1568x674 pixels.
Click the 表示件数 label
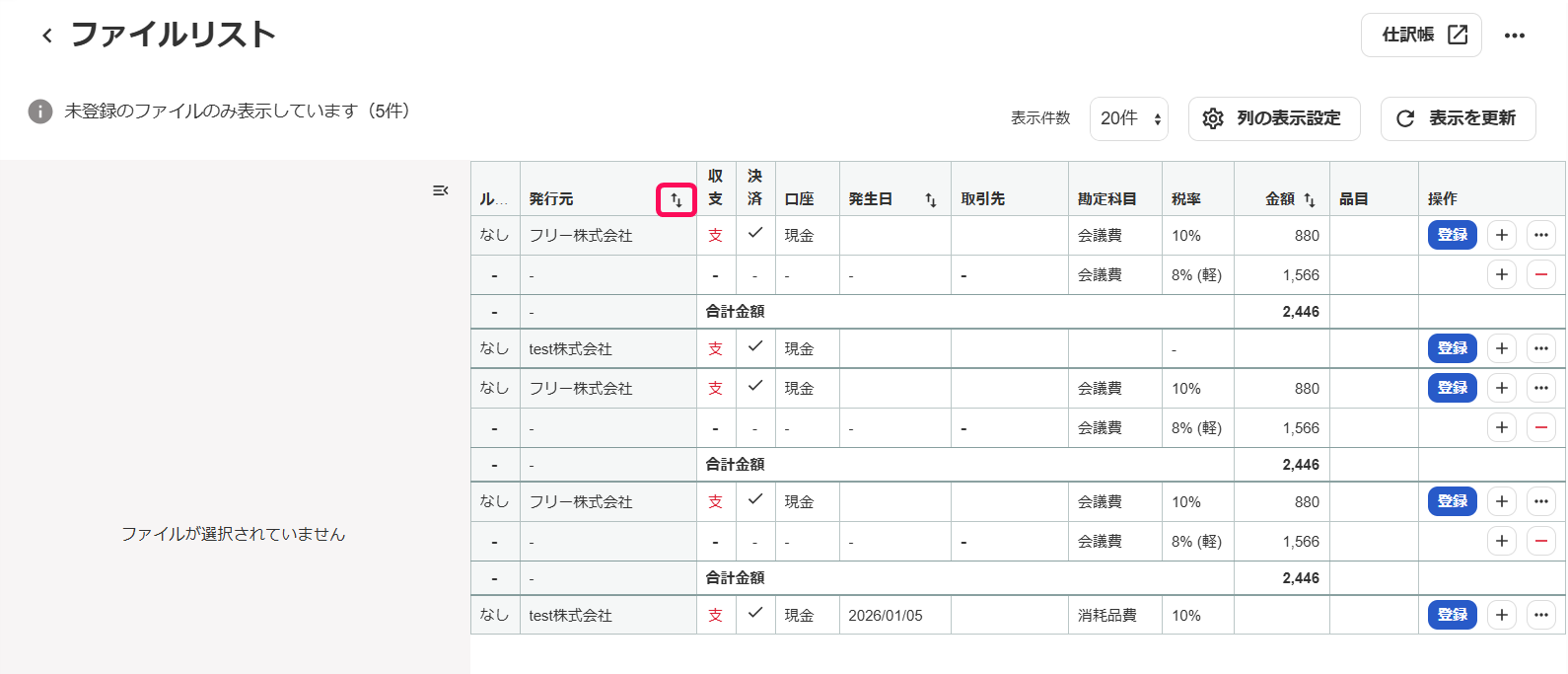tap(1040, 118)
